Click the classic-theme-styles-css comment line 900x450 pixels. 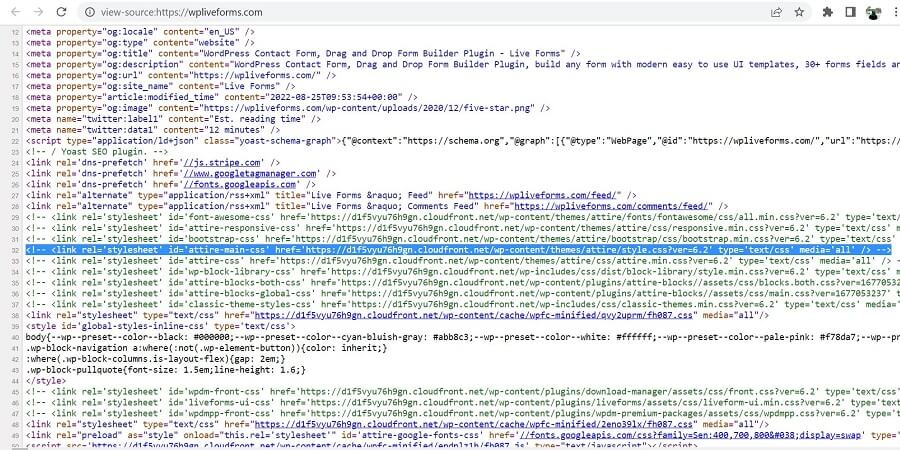[x=463, y=304]
